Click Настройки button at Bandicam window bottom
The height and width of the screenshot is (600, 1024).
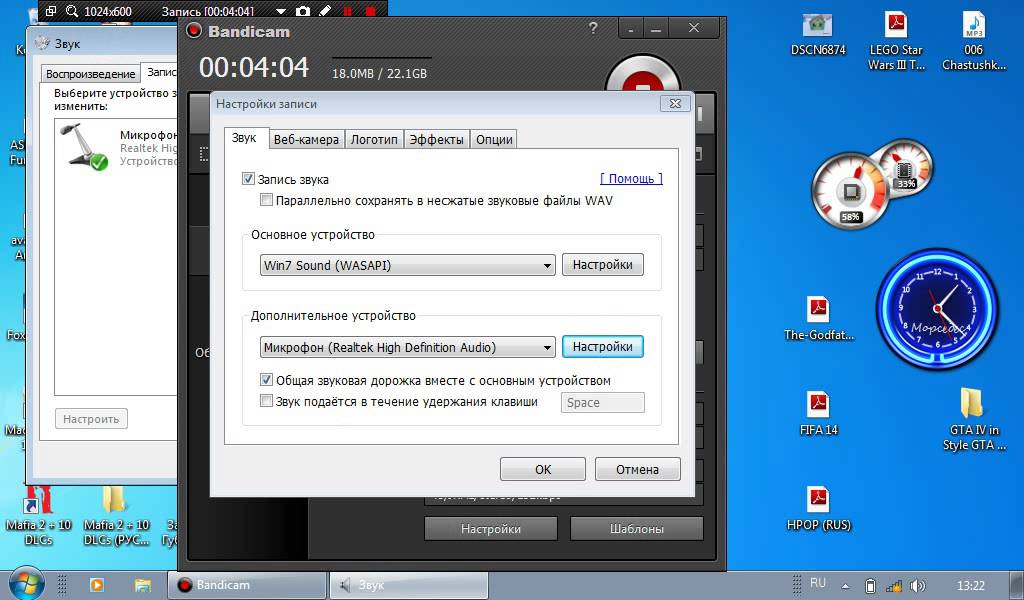point(490,529)
